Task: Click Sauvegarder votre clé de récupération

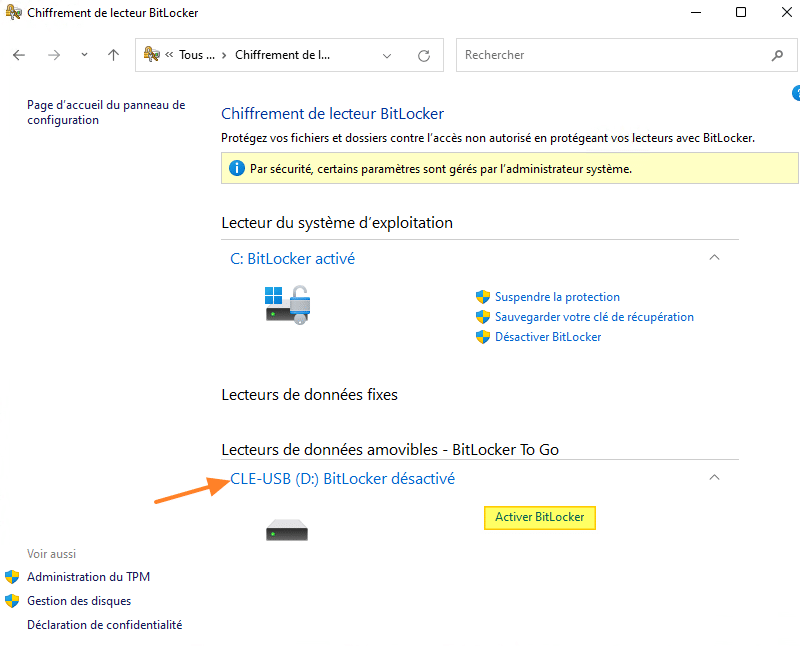Action: pos(594,316)
